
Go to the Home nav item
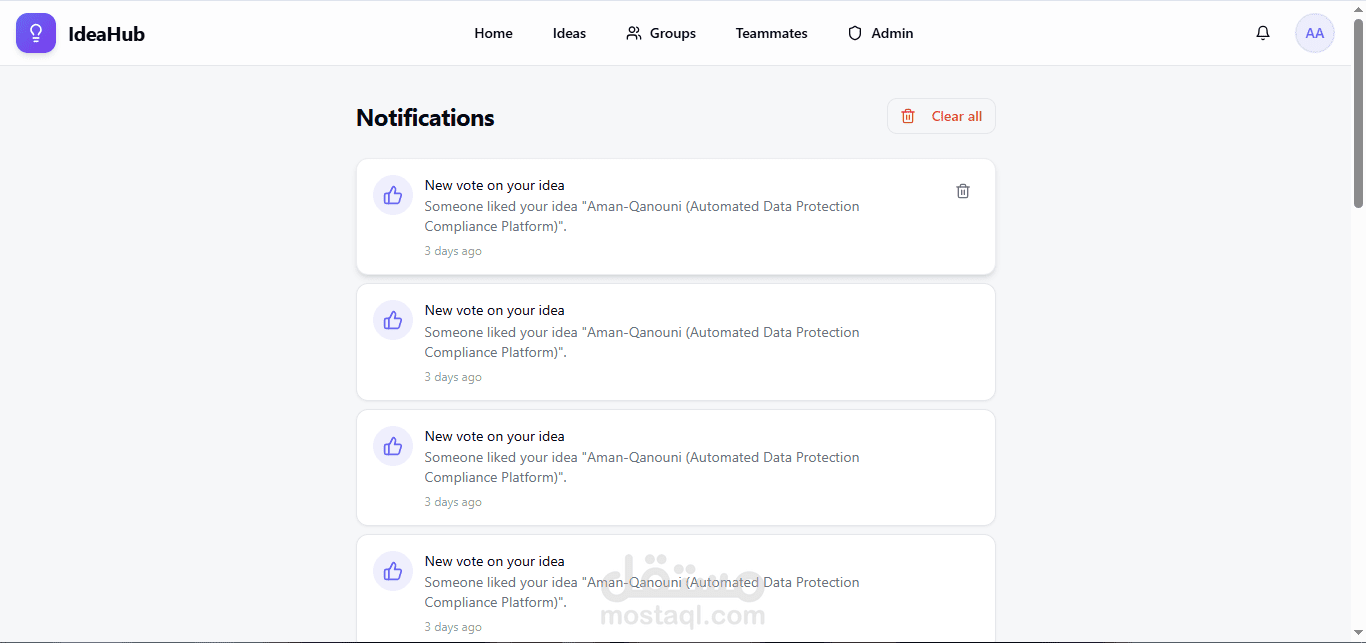click(x=493, y=33)
